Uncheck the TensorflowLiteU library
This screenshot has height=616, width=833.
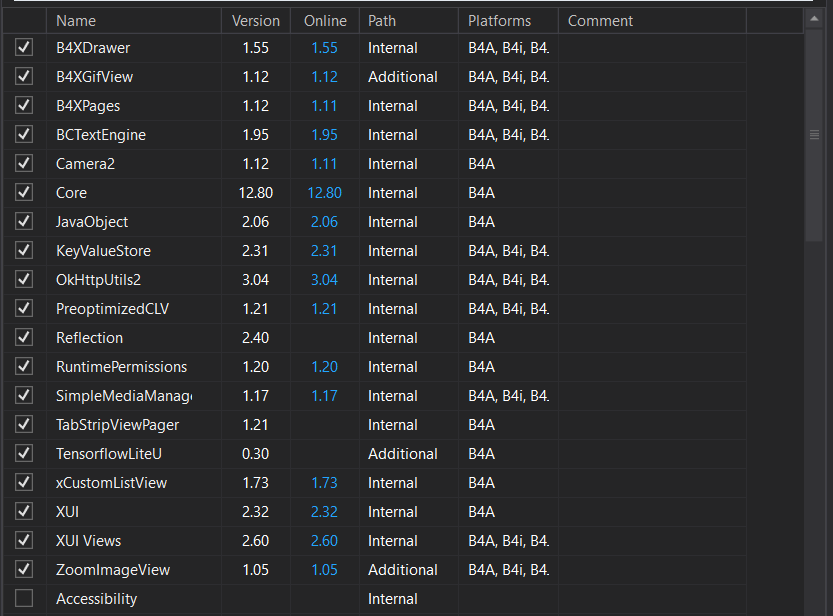pos(23,453)
